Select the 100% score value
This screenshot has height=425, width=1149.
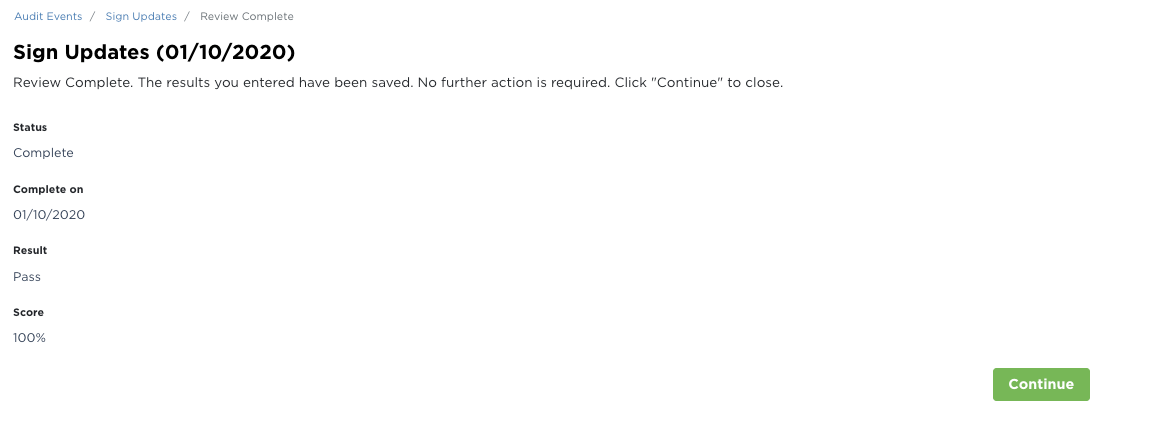[29, 338]
